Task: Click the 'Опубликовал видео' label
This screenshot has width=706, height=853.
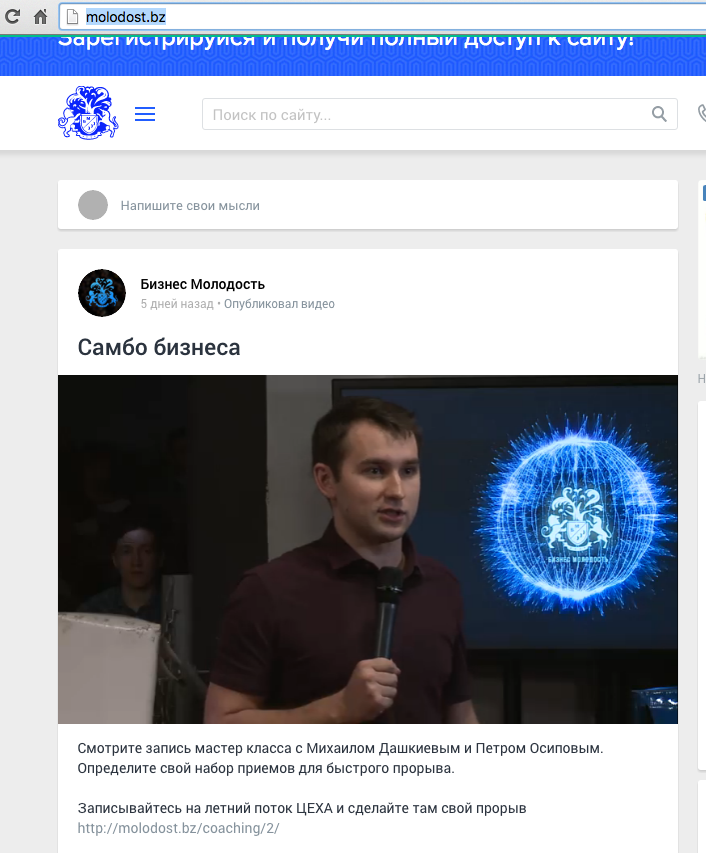Action: pos(279,304)
